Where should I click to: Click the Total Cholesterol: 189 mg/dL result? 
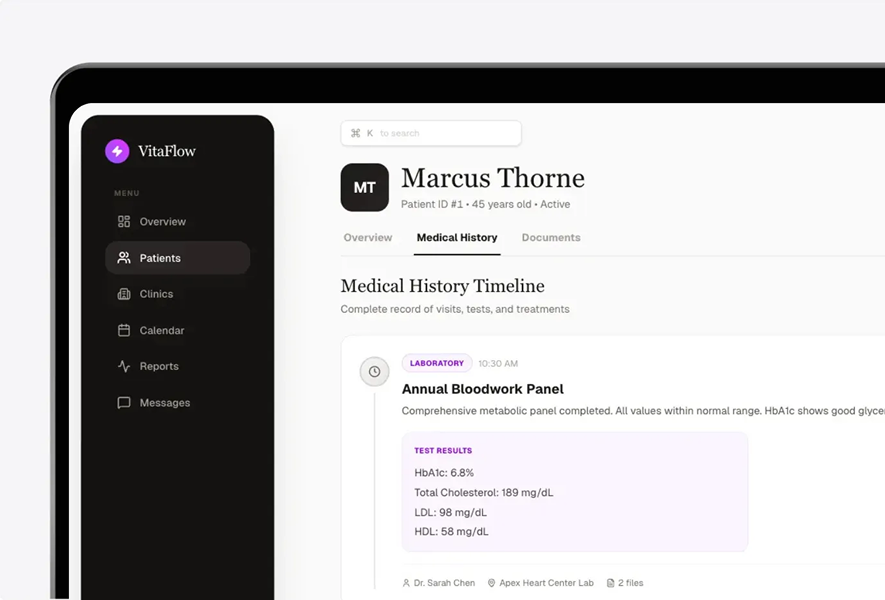pyautogui.click(x=484, y=493)
